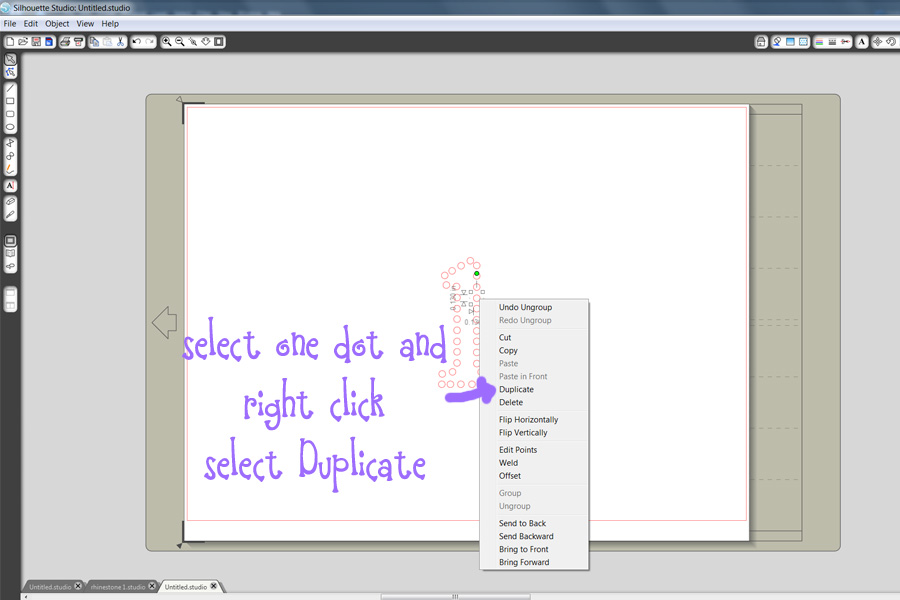Screen dimensions: 900x600
Task: Click the Print icon in toolbar
Action: coord(65,42)
